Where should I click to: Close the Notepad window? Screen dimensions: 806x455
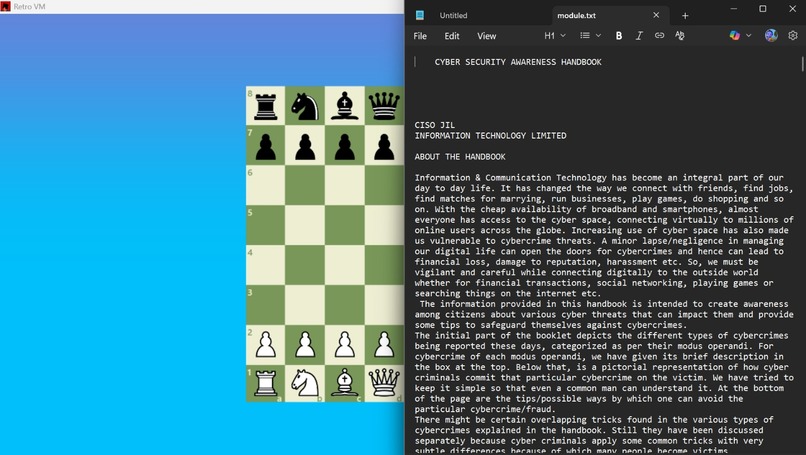click(792, 9)
